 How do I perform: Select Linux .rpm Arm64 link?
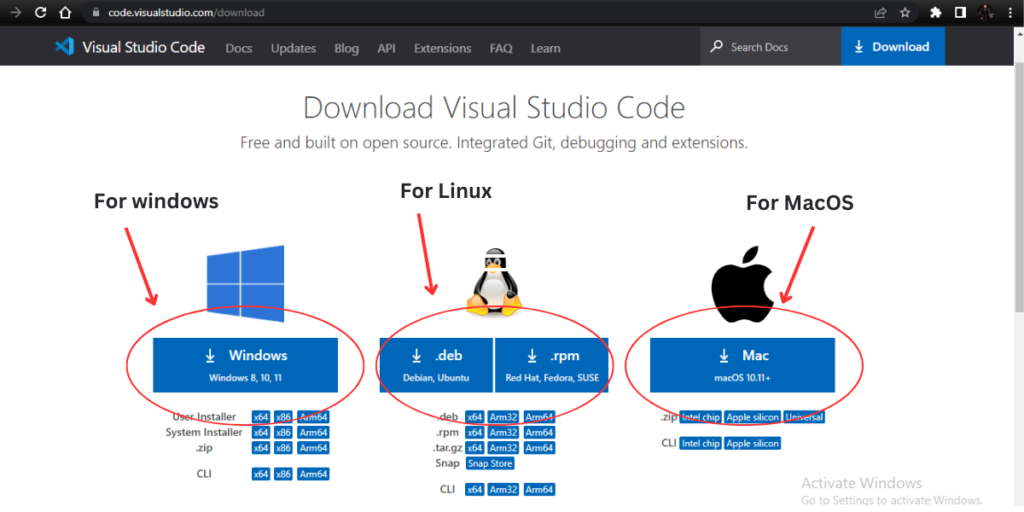pos(539,432)
